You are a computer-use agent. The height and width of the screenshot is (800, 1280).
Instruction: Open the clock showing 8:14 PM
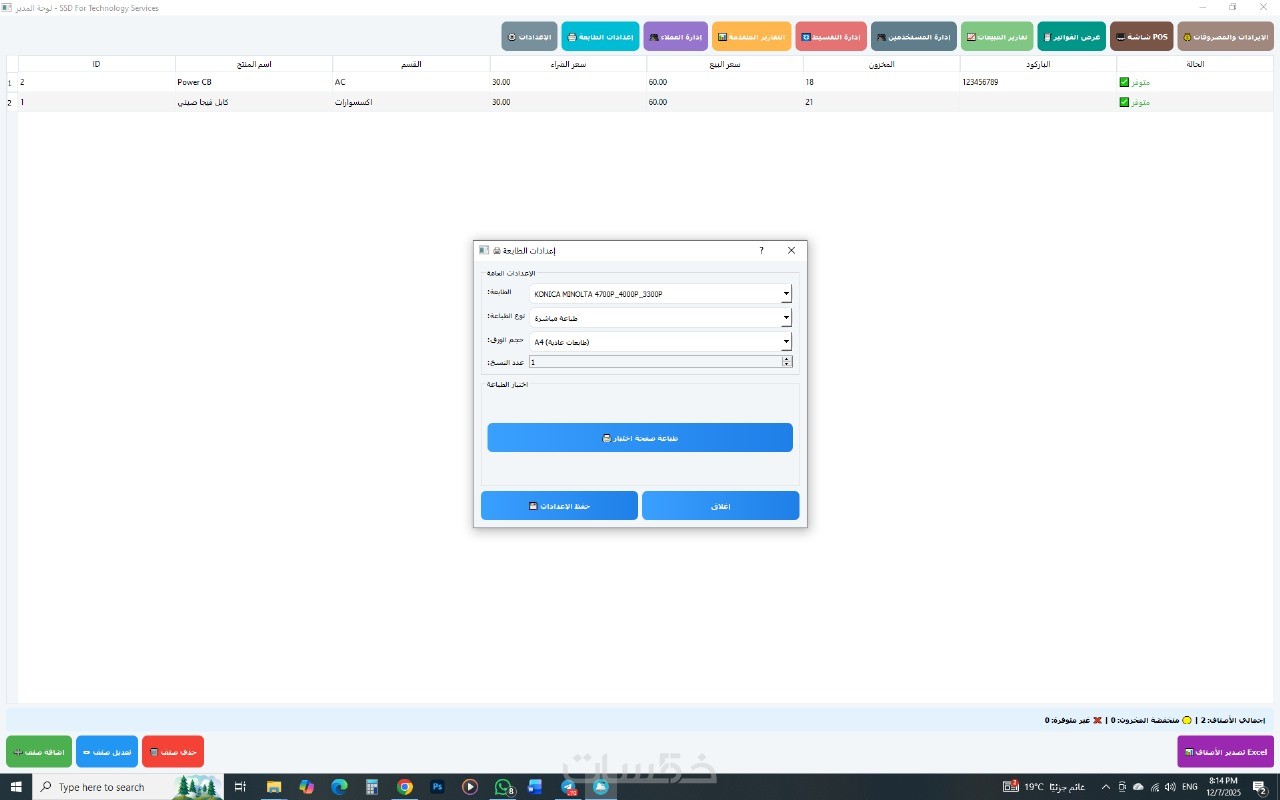pos(1223,787)
